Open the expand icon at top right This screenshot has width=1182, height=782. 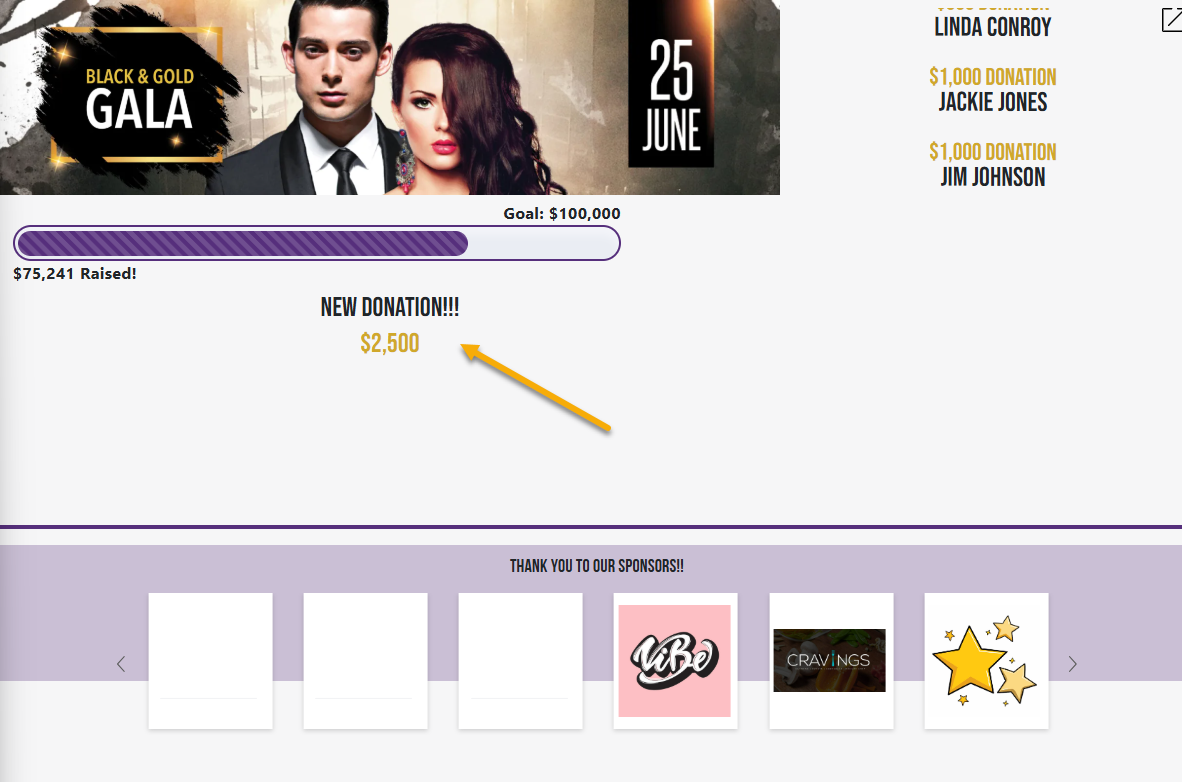[x=1172, y=20]
